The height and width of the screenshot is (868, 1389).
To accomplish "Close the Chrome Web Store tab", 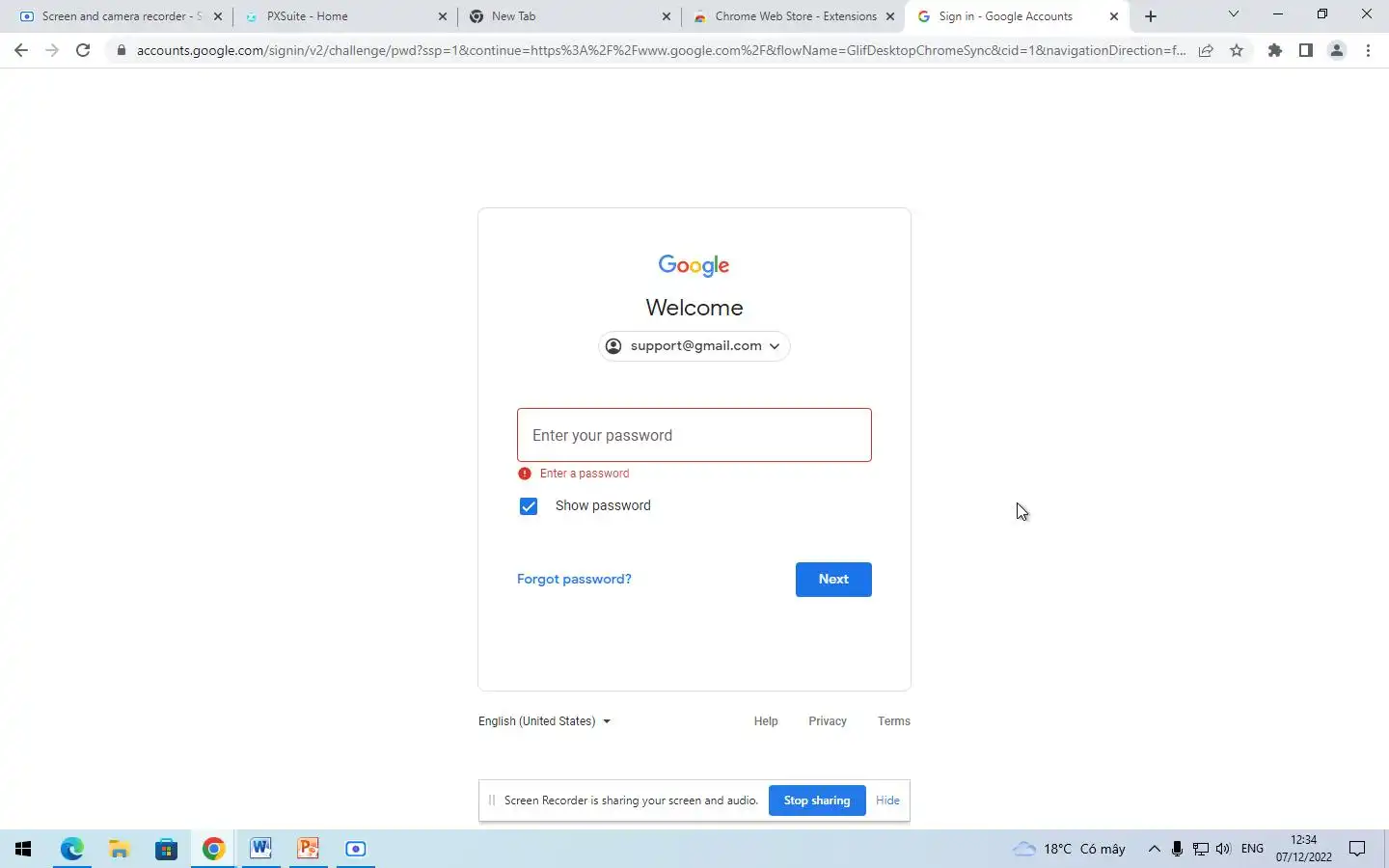I will [x=890, y=16].
